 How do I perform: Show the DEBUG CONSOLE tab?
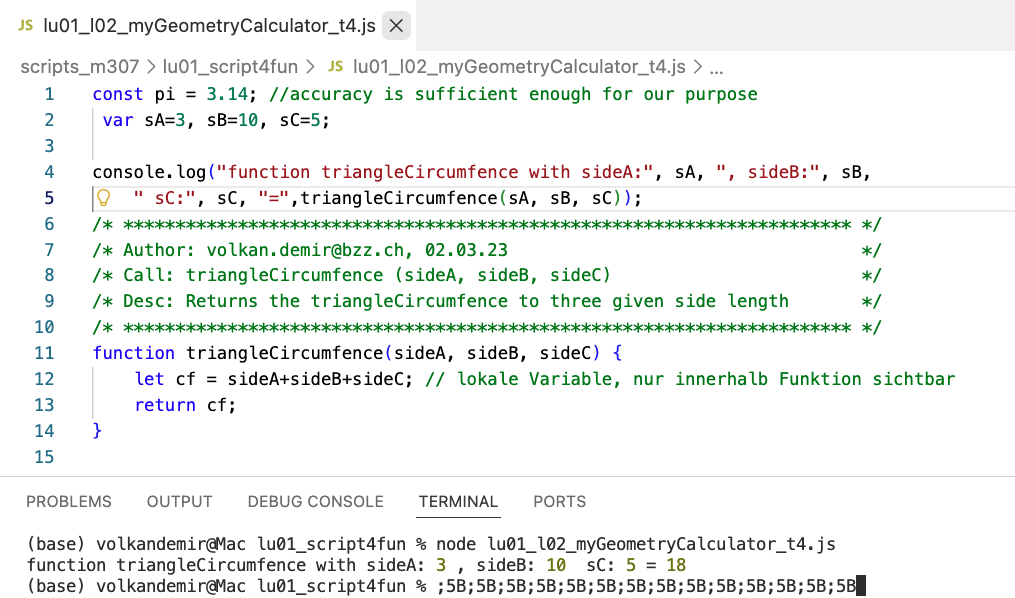[x=315, y=501]
